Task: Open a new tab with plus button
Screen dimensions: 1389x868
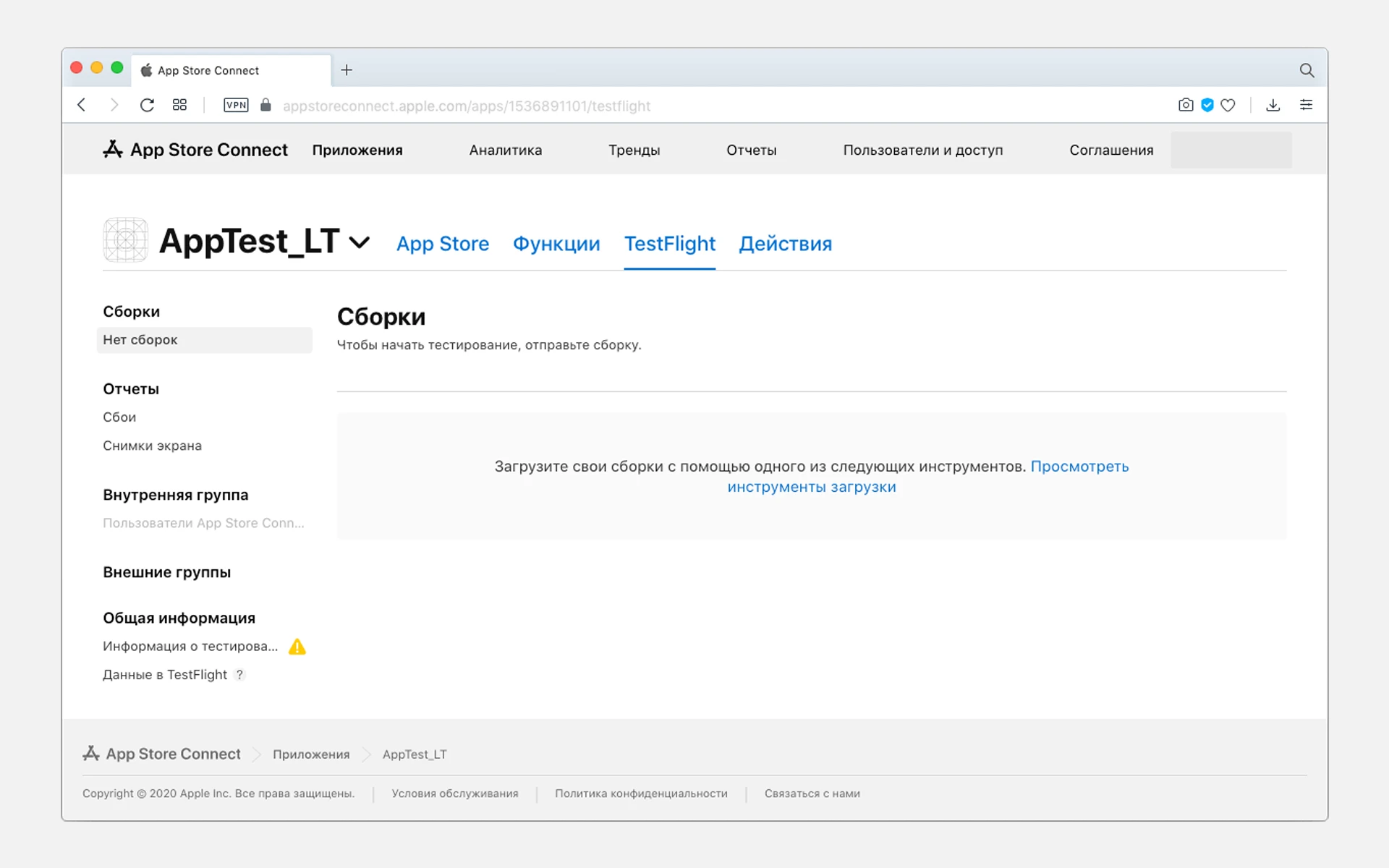Action: 347,70
